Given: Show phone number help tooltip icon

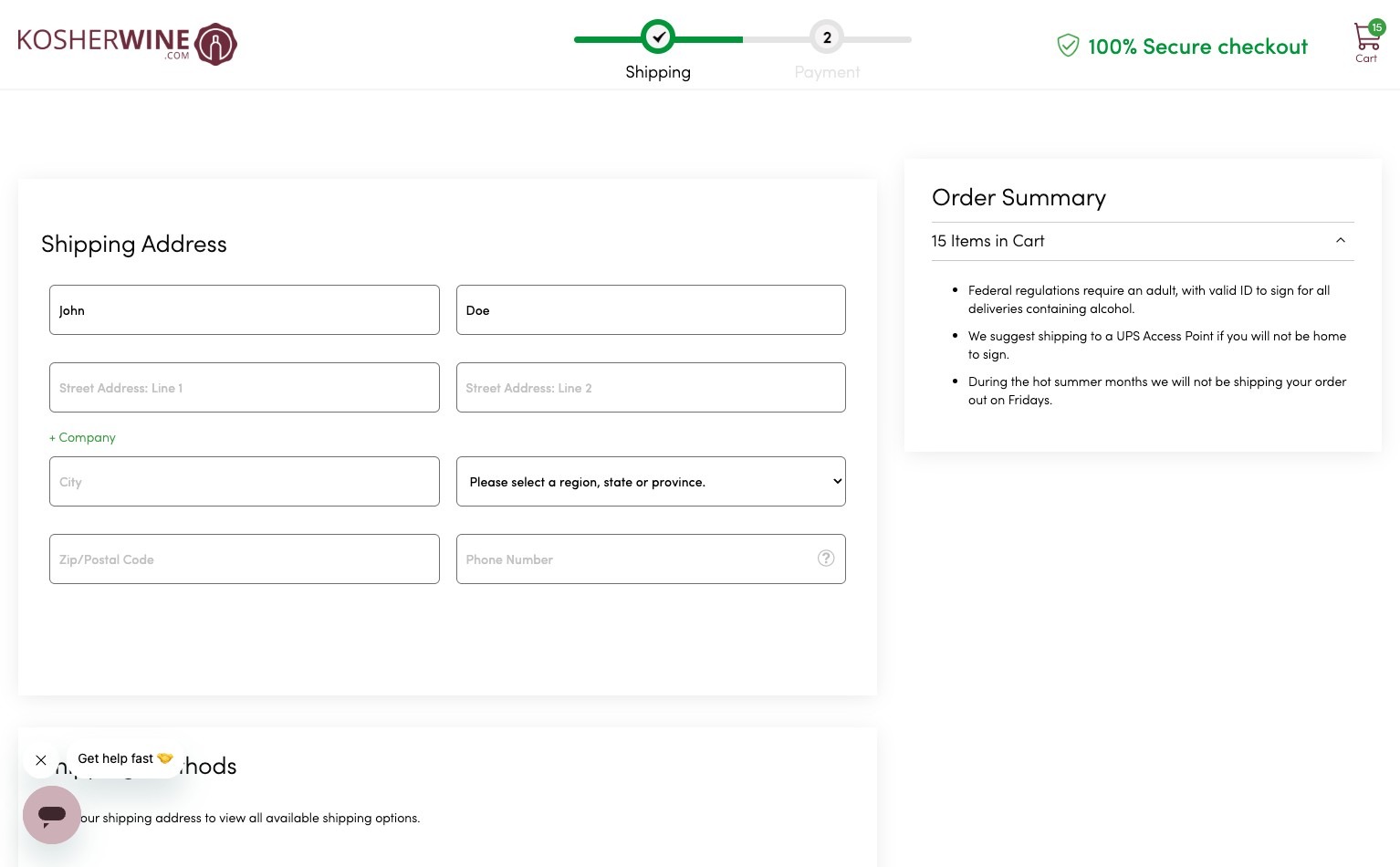Looking at the screenshot, I should [x=826, y=559].
